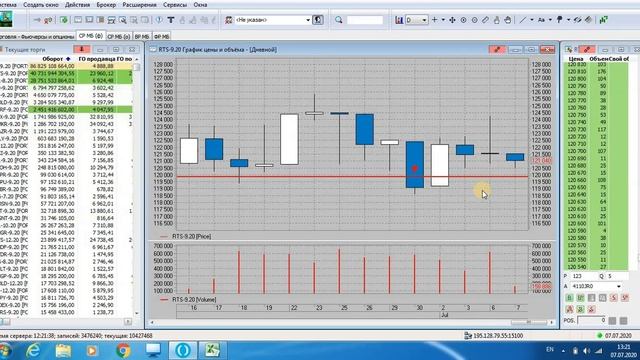The image size is (640, 360).
Task: Select the pointing finger tool
Action: (x=496, y=20)
